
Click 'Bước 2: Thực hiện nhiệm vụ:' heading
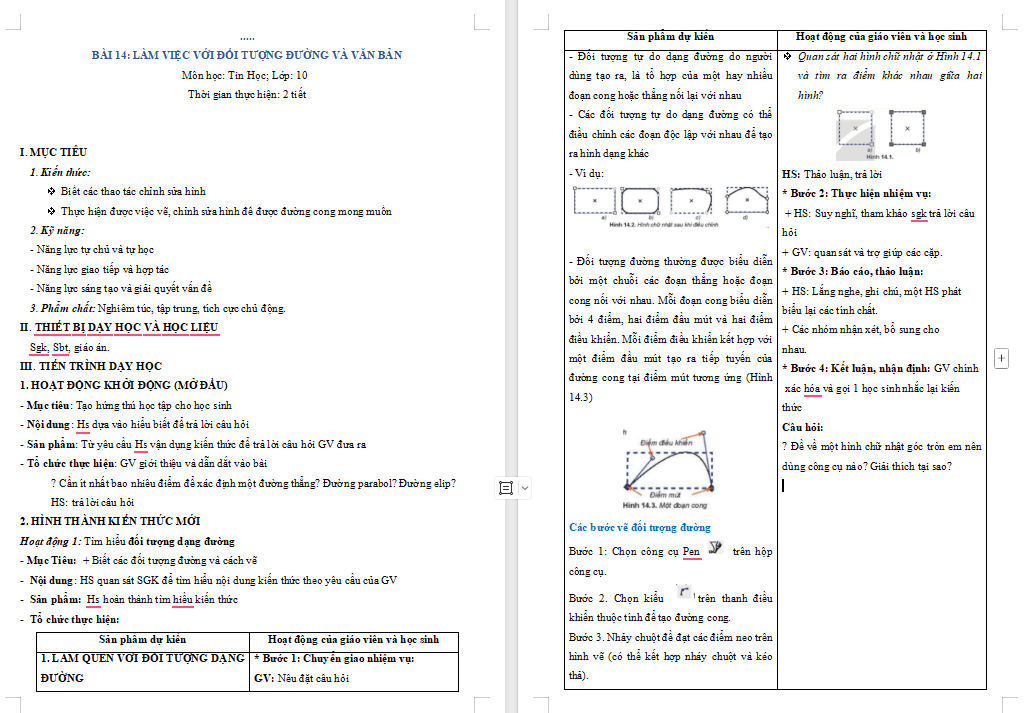(856, 193)
